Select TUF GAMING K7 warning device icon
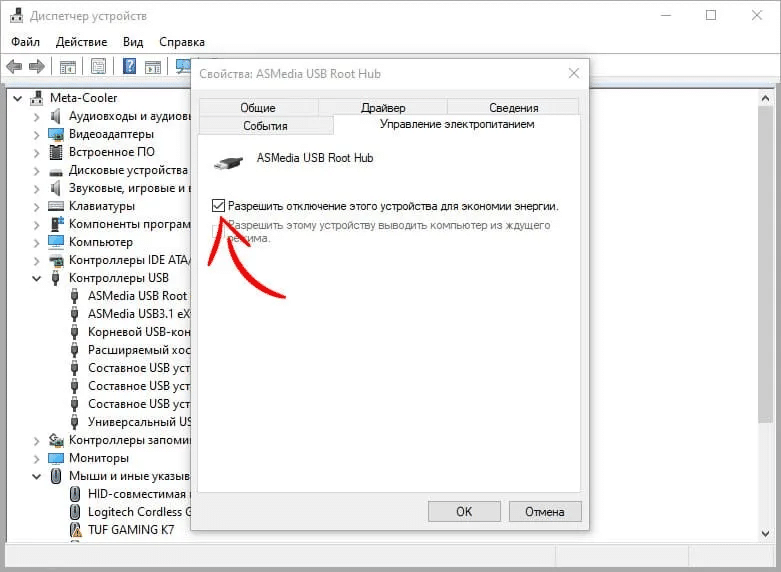The width and height of the screenshot is (781, 572). pos(77,530)
